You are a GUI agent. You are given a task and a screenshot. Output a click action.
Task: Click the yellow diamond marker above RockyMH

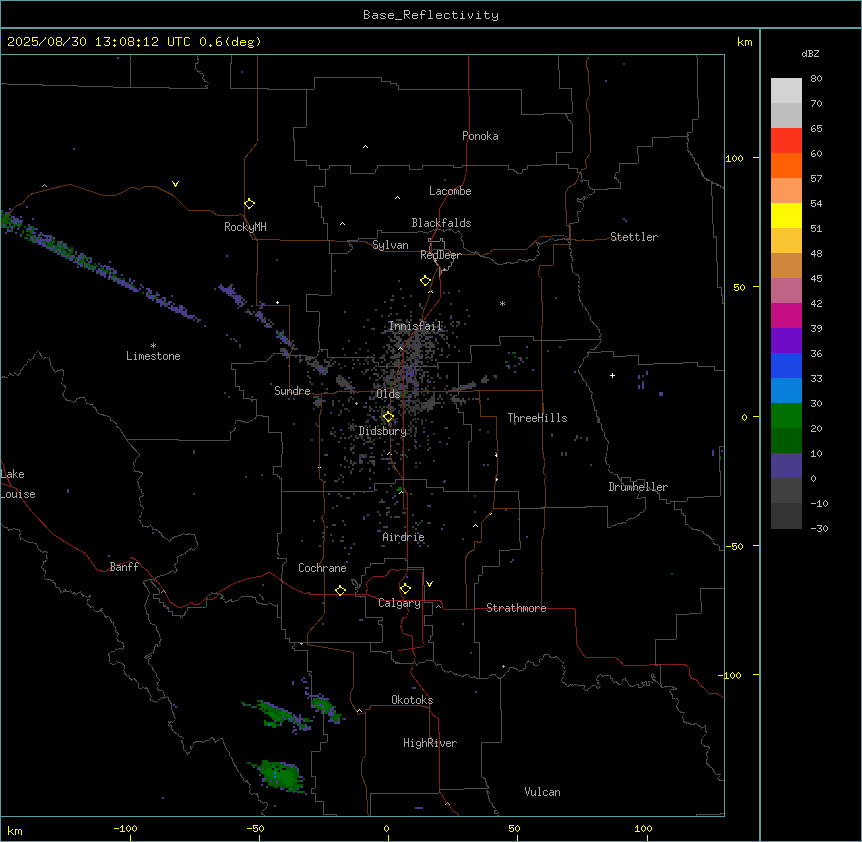(x=249, y=204)
